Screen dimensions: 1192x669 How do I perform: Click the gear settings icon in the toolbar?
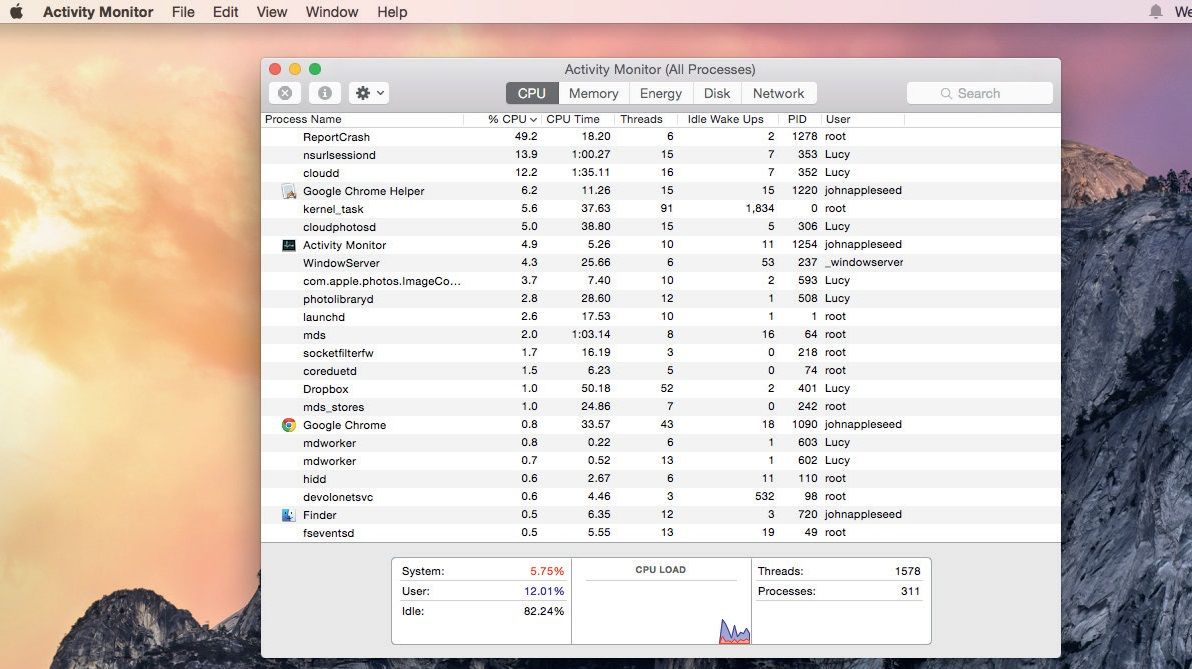click(360, 92)
